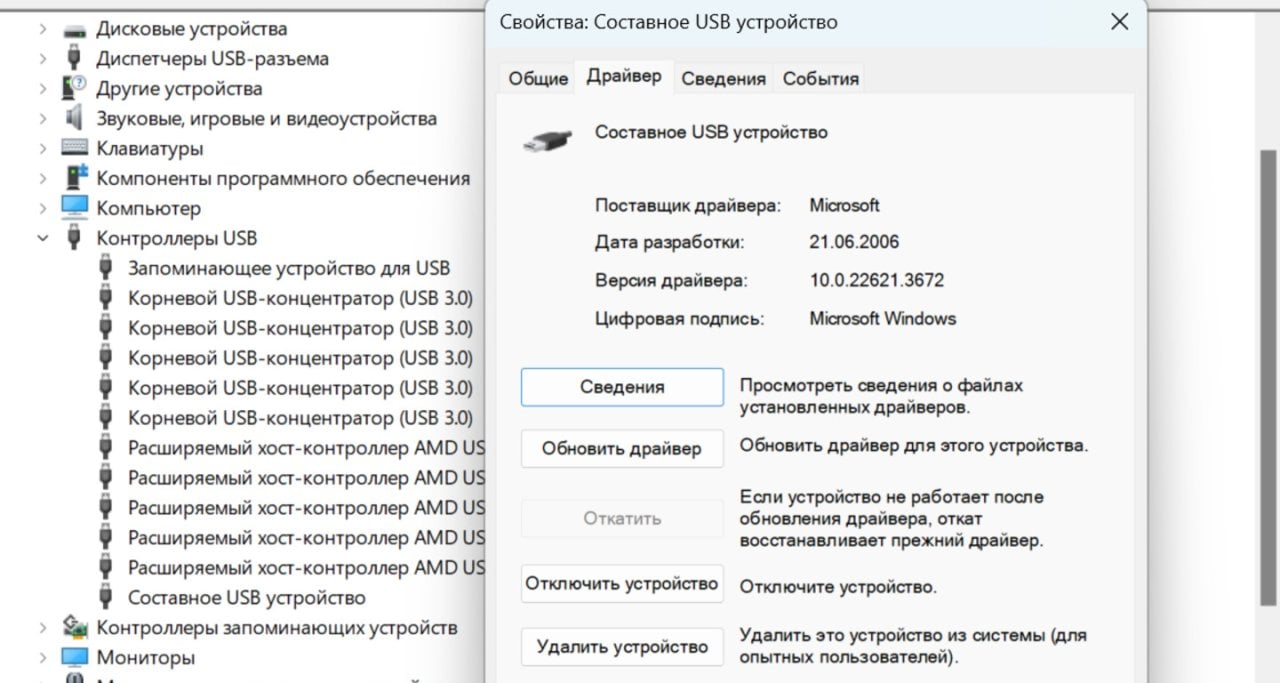This screenshot has height=683, width=1280.
Task: Open the События tab
Action: (820, 79)
